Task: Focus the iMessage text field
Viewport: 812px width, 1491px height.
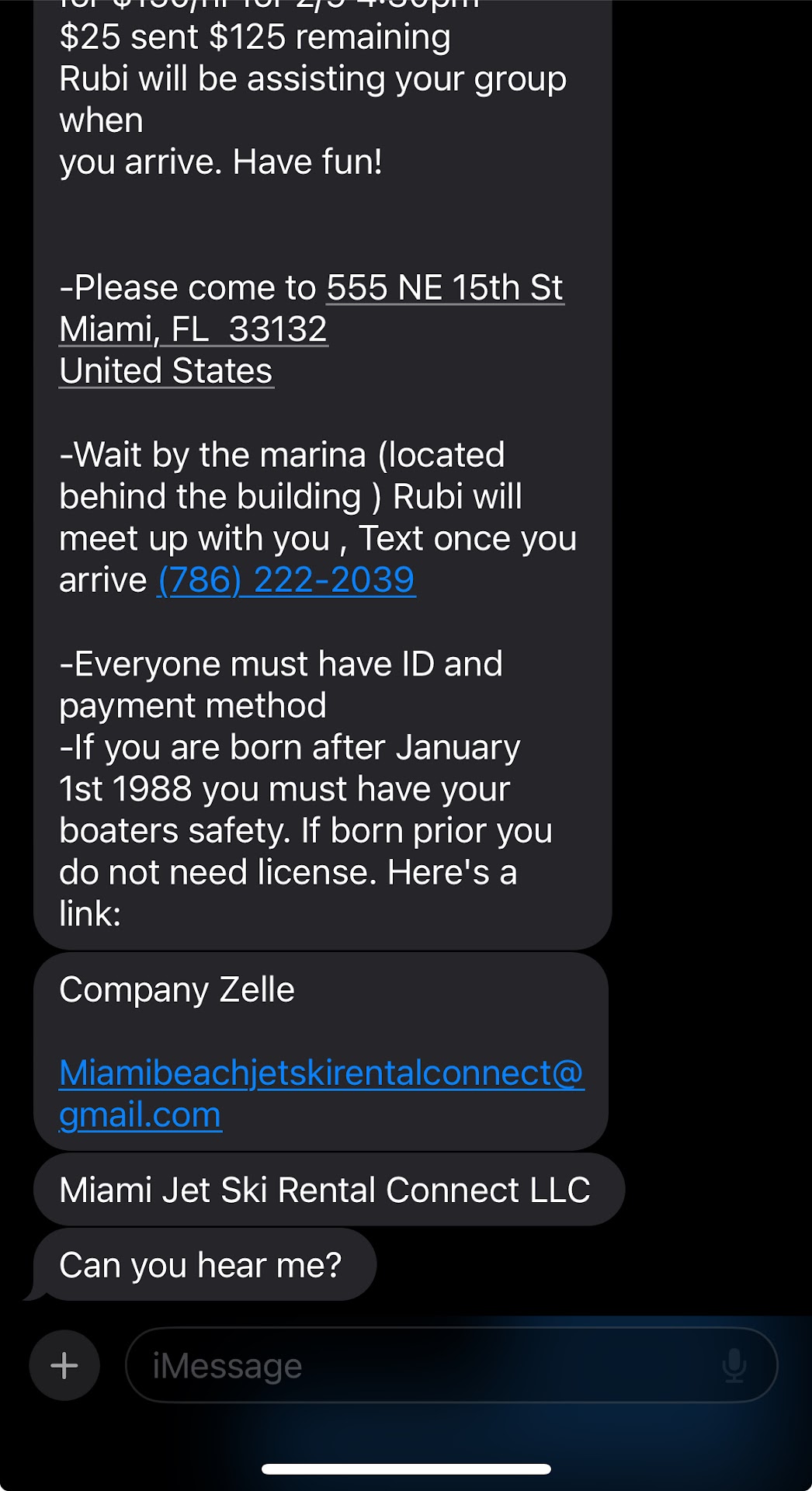Action: coord(427,1365)
